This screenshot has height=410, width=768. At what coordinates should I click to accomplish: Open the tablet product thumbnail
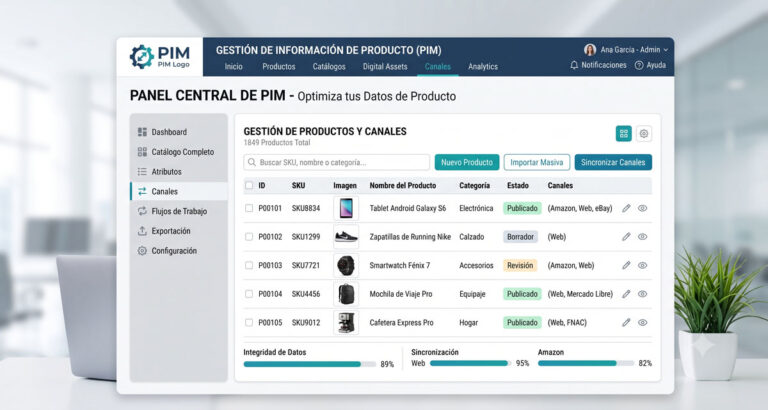coord(346,208)
